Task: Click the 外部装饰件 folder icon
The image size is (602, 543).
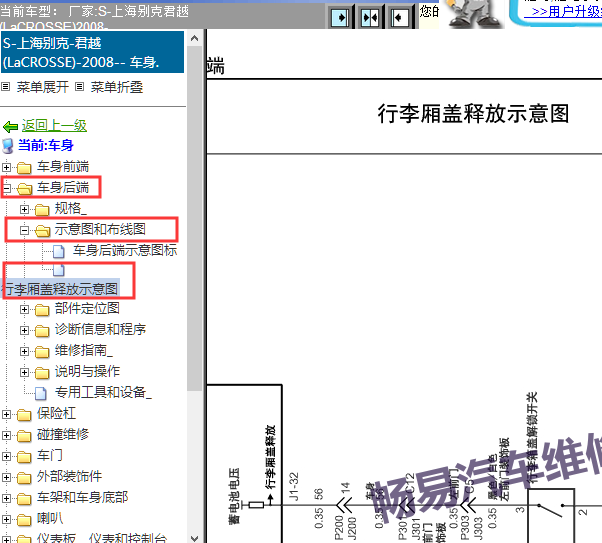Action: click(x=24, y=478)
